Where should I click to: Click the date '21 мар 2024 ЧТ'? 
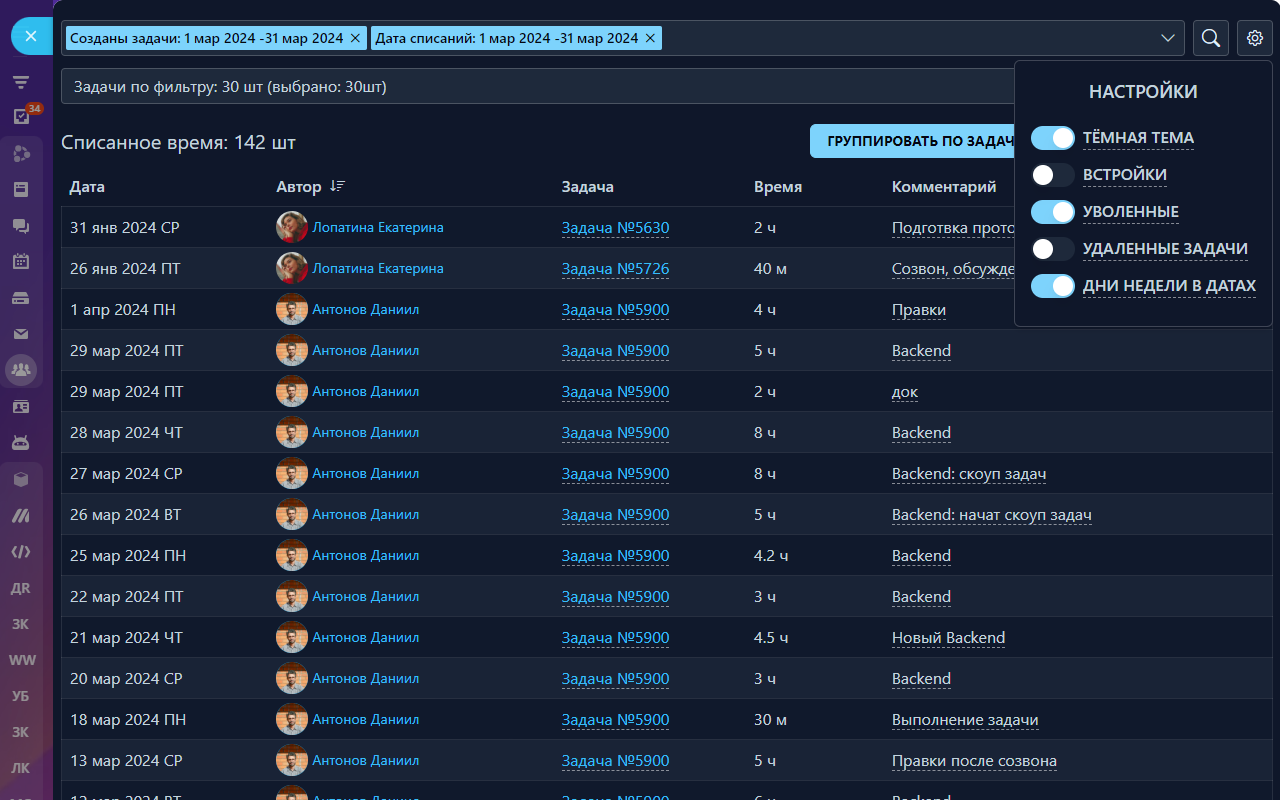pyautogui.click(x=126, y=638)
